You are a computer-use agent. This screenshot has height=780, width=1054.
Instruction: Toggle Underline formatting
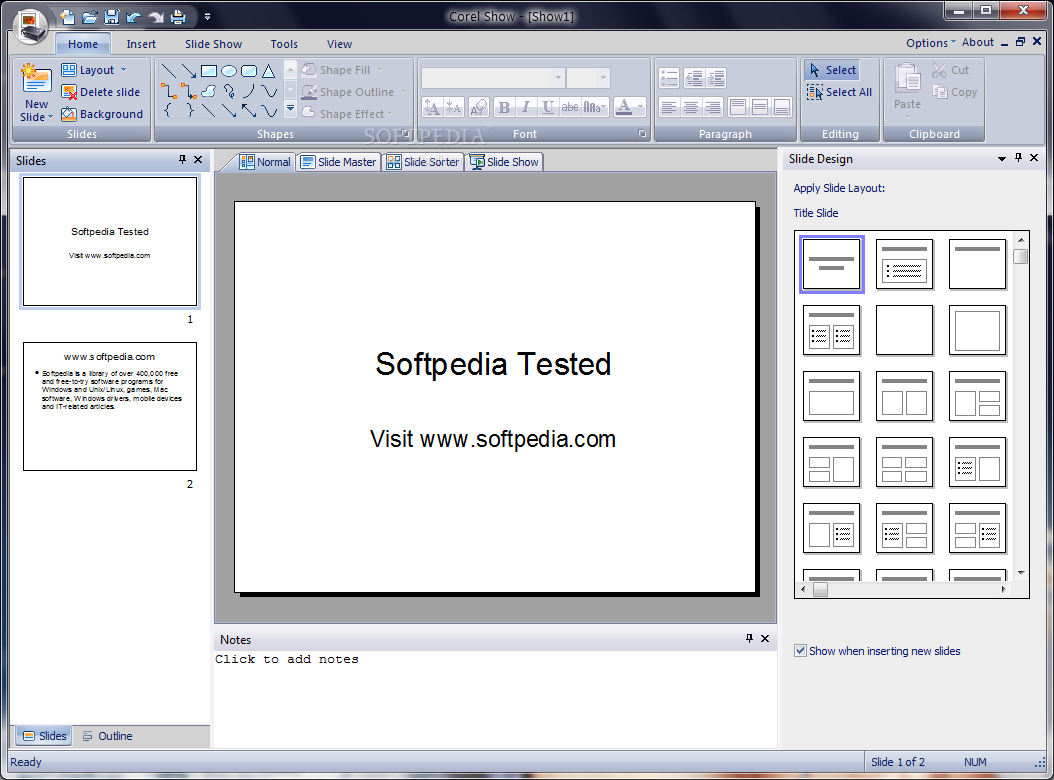click(548, 108)
